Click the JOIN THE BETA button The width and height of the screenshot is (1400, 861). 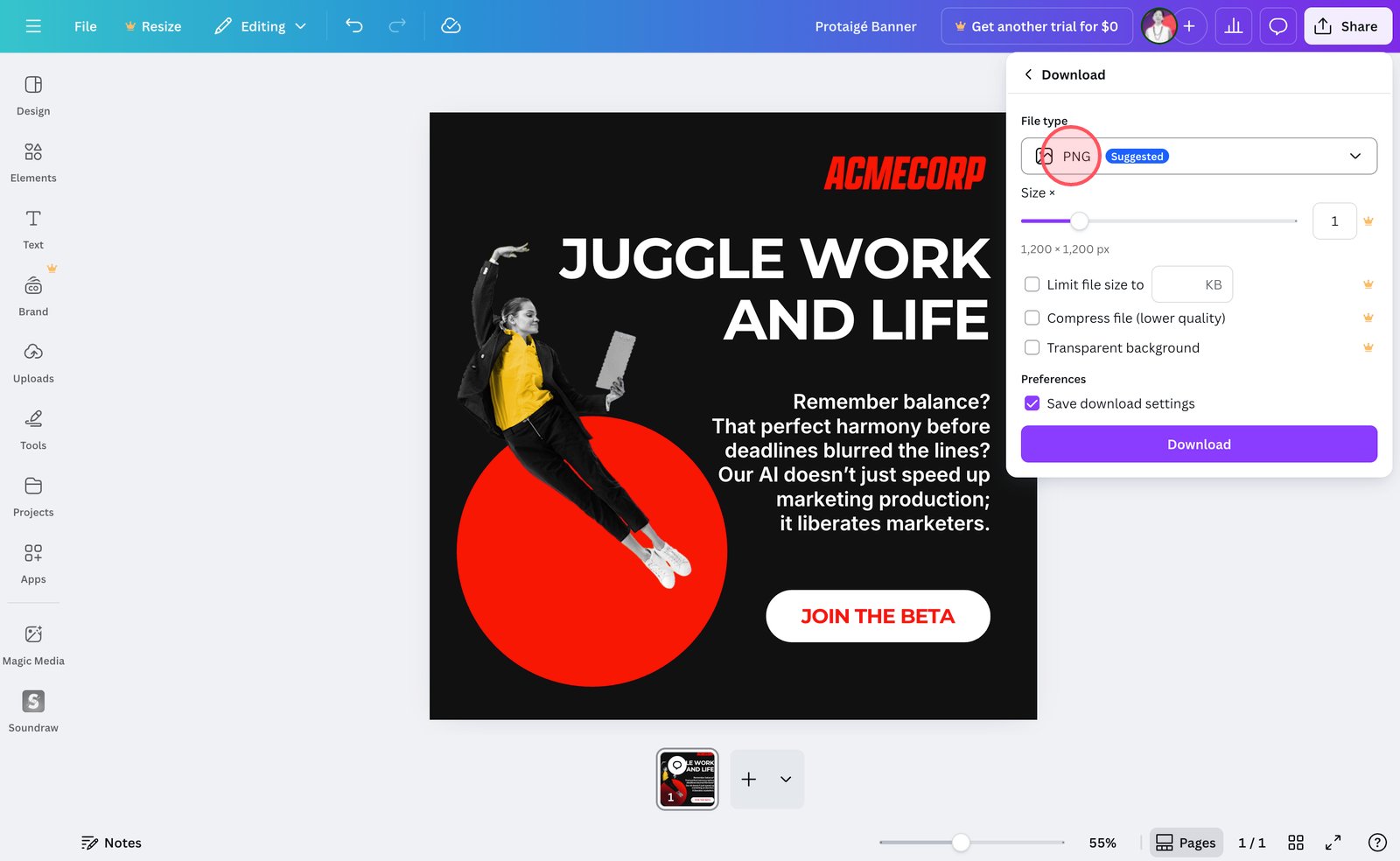(878, 616)
